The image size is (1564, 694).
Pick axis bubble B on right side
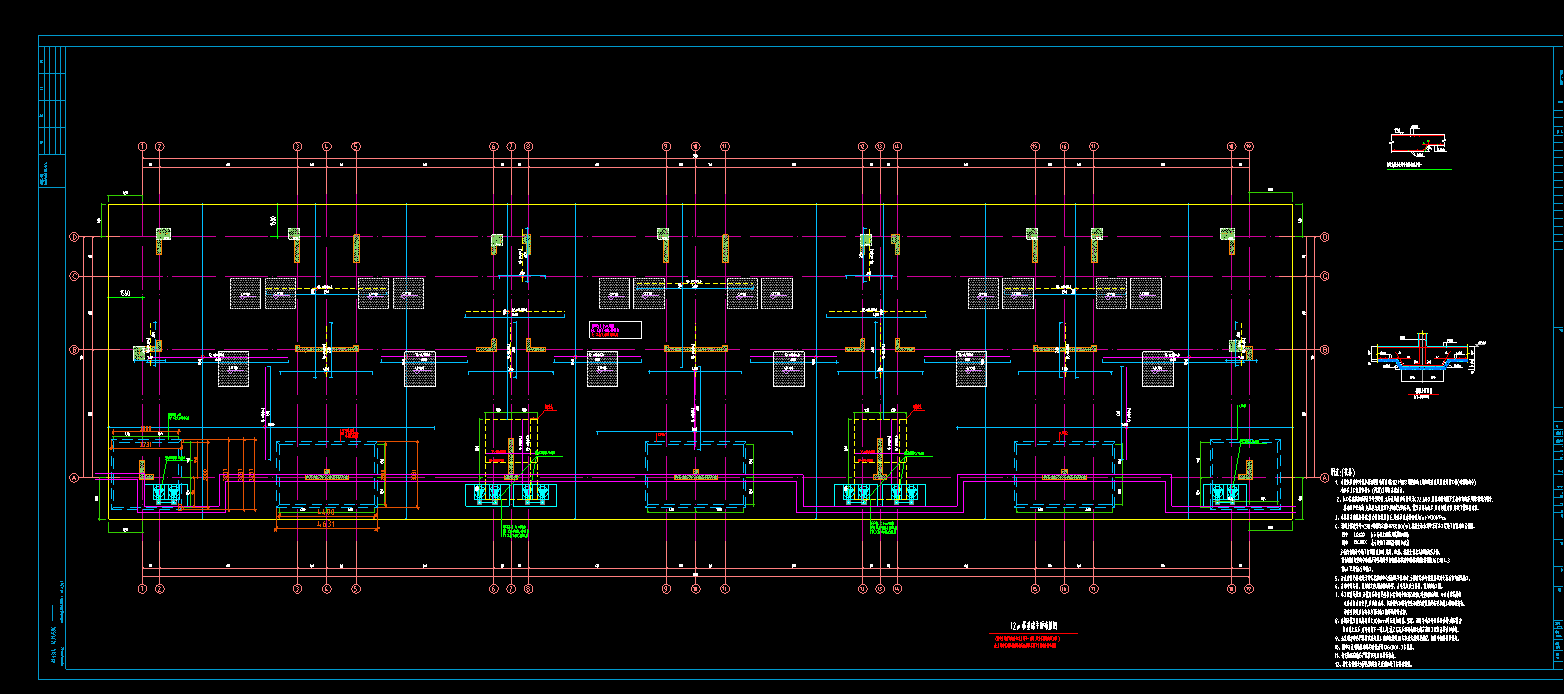point(1325,350)
